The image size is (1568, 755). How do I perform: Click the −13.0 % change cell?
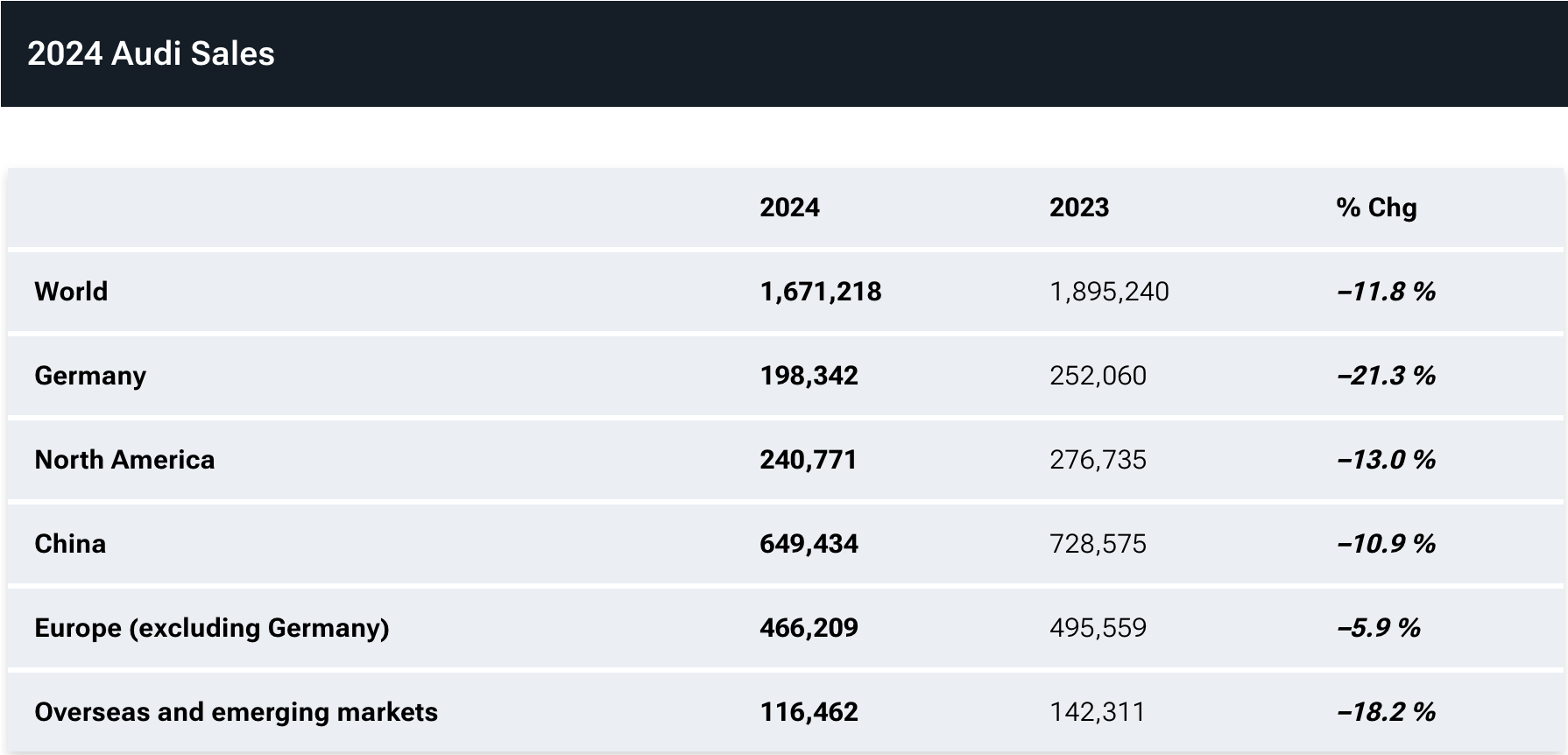[1386, 460]
